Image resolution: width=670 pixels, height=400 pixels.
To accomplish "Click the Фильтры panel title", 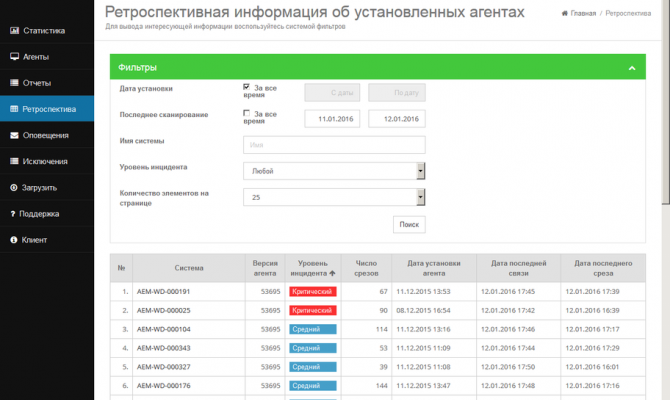I will point(137,67).
